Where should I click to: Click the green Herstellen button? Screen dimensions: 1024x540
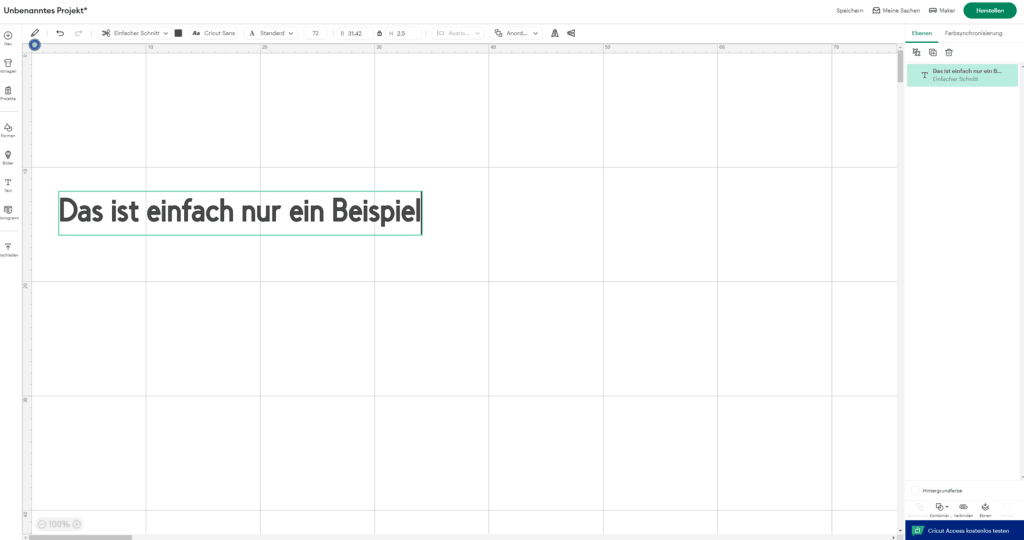coord(989,10)
